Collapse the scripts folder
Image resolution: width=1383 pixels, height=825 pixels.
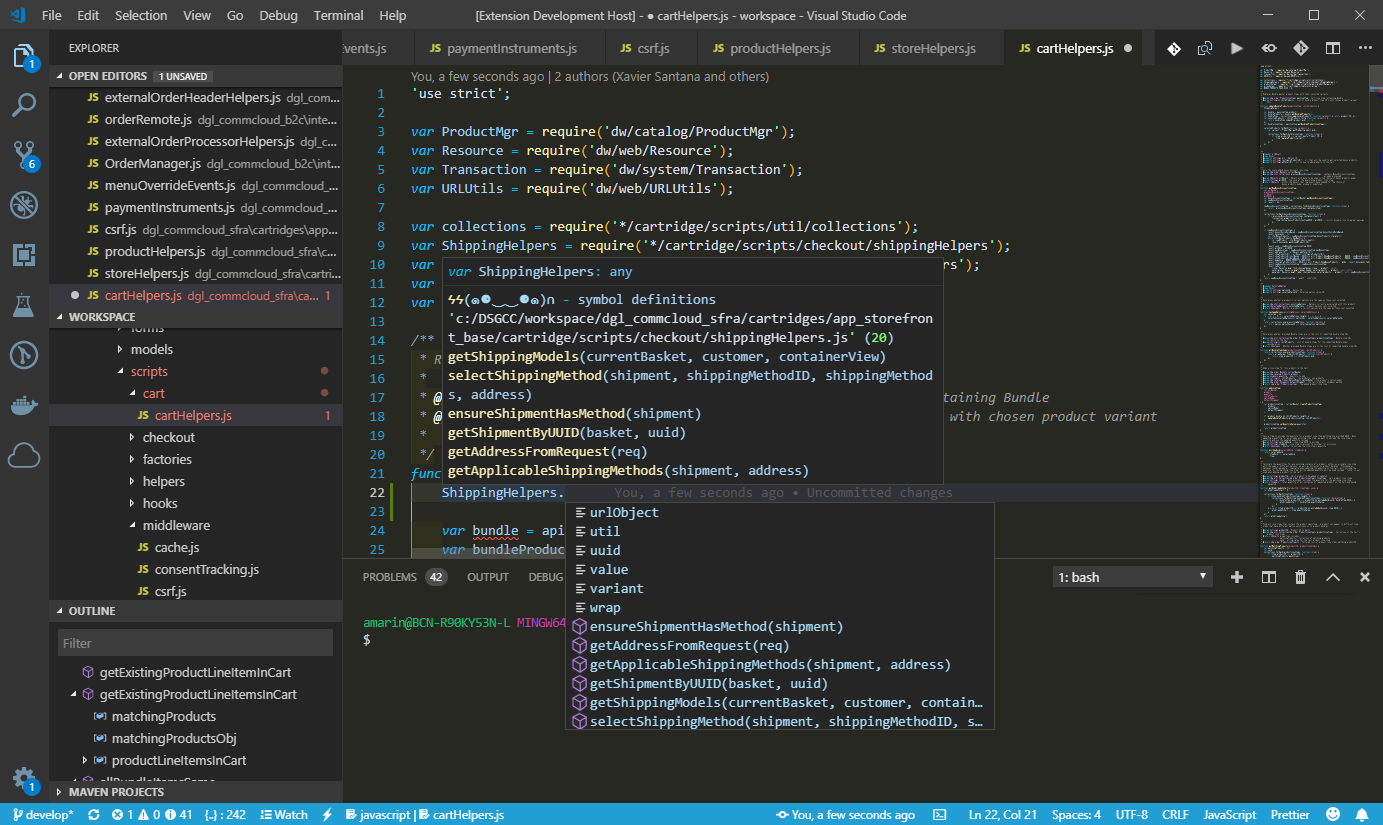[x=149, y=371]
